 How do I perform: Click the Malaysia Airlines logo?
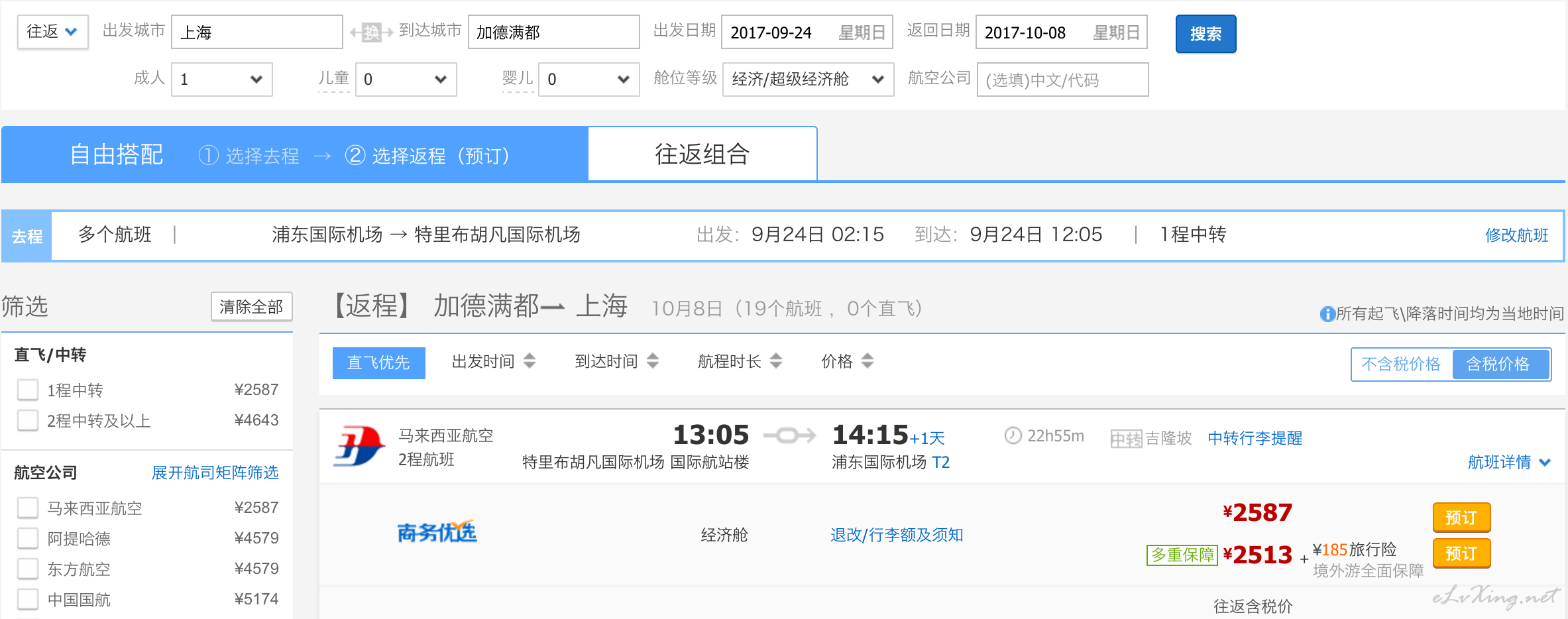(x=359, y=446)
